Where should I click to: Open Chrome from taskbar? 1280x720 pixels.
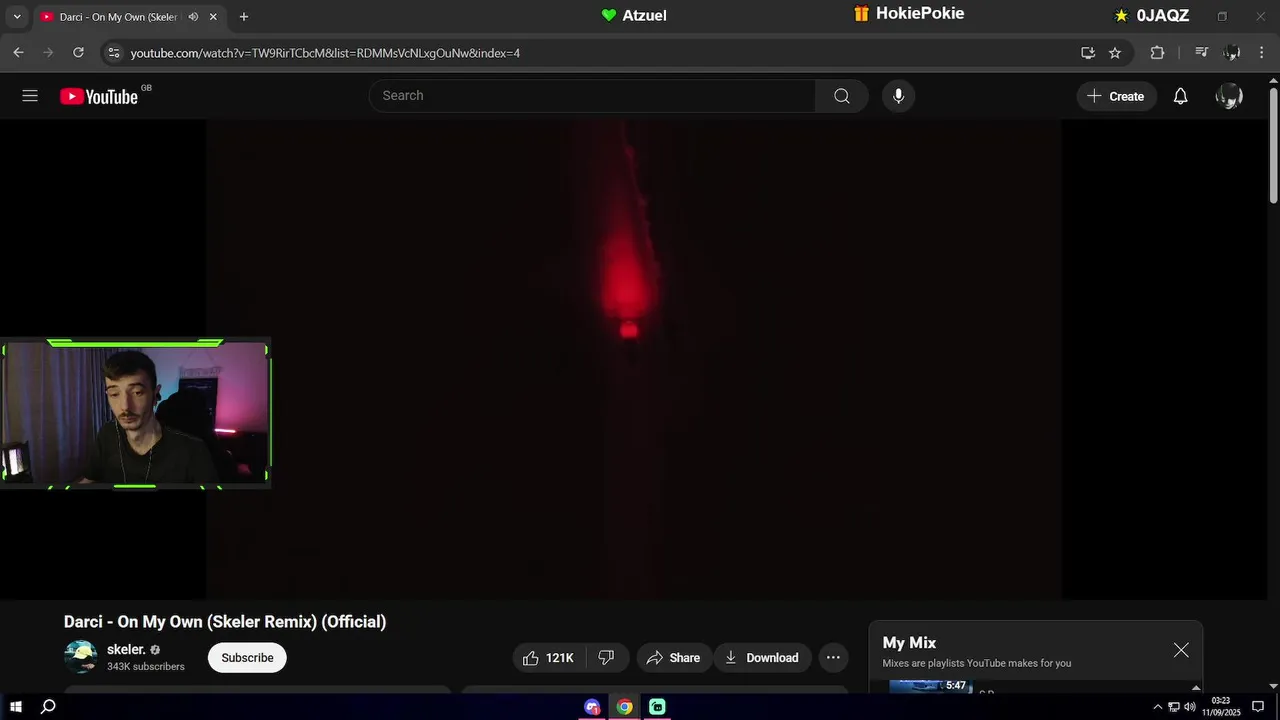(x=624, y=707)
